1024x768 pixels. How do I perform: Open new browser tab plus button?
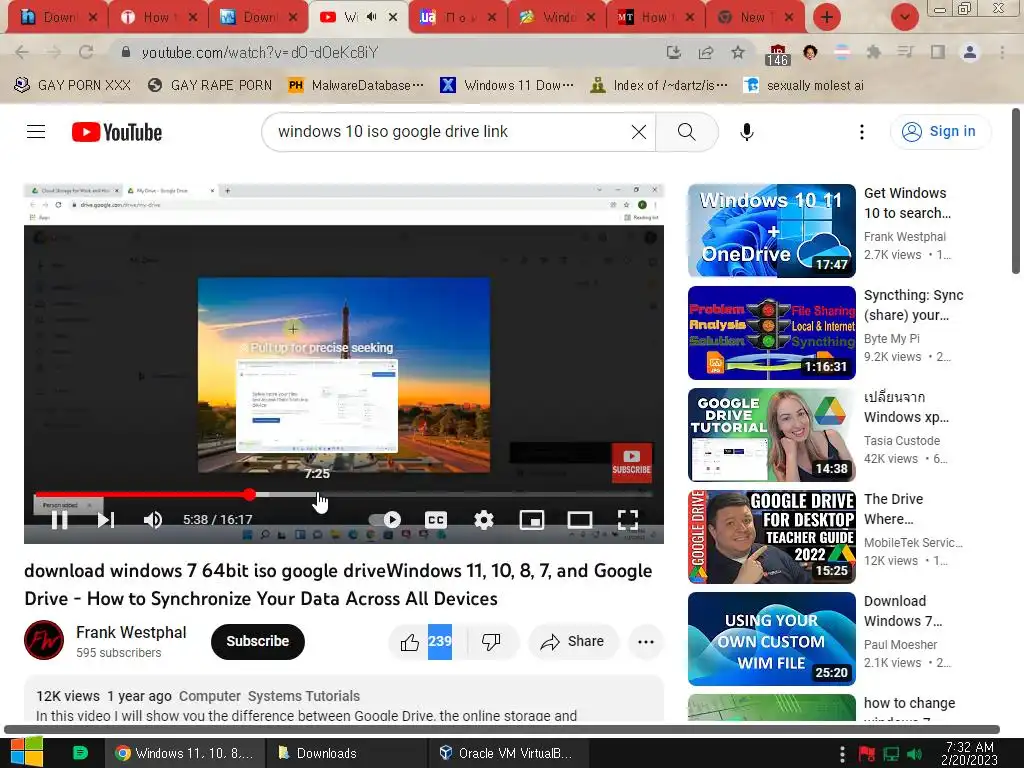click(827, 17)
